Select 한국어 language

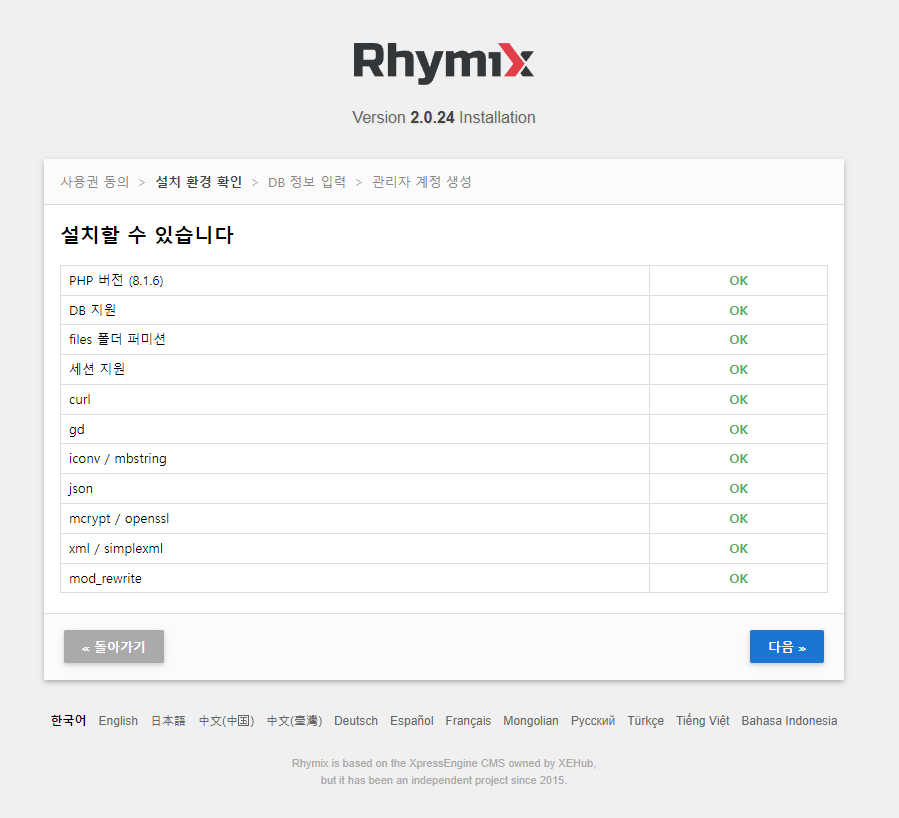coord(68,721)
